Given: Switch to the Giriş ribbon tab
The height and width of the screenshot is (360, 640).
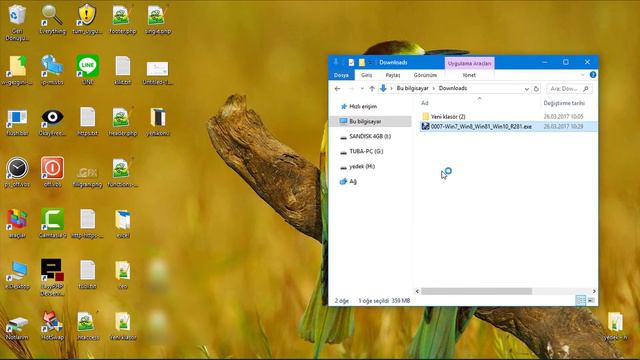Looking at the screenshot, I should [x=366, y=75].
